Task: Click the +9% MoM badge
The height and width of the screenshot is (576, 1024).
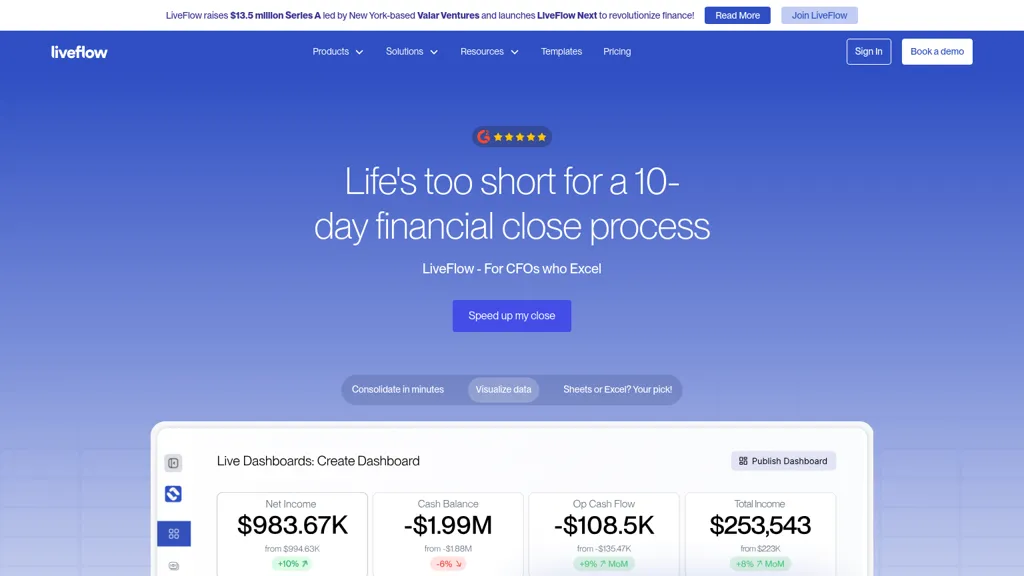Action: click(604, 564)
